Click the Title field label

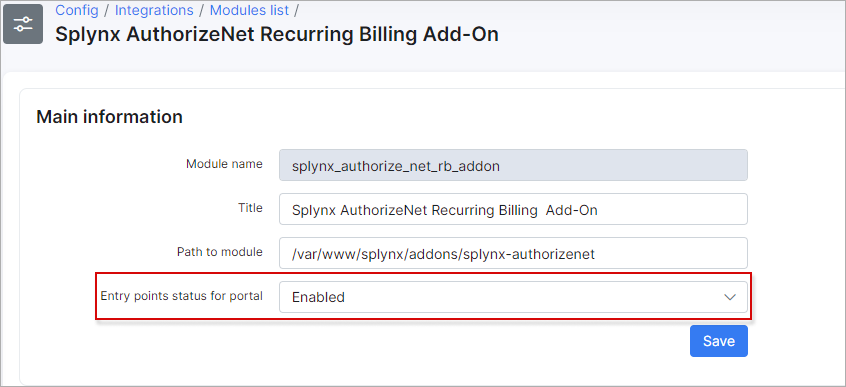click(250, 208)
